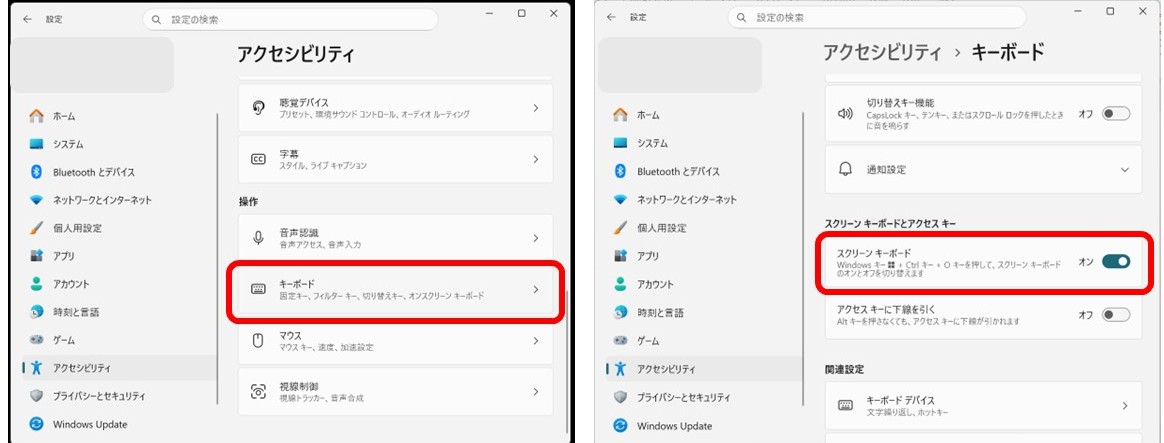Click the キーボード デバイス keyboard icon

pyautogui.click(x=845, y=405)
